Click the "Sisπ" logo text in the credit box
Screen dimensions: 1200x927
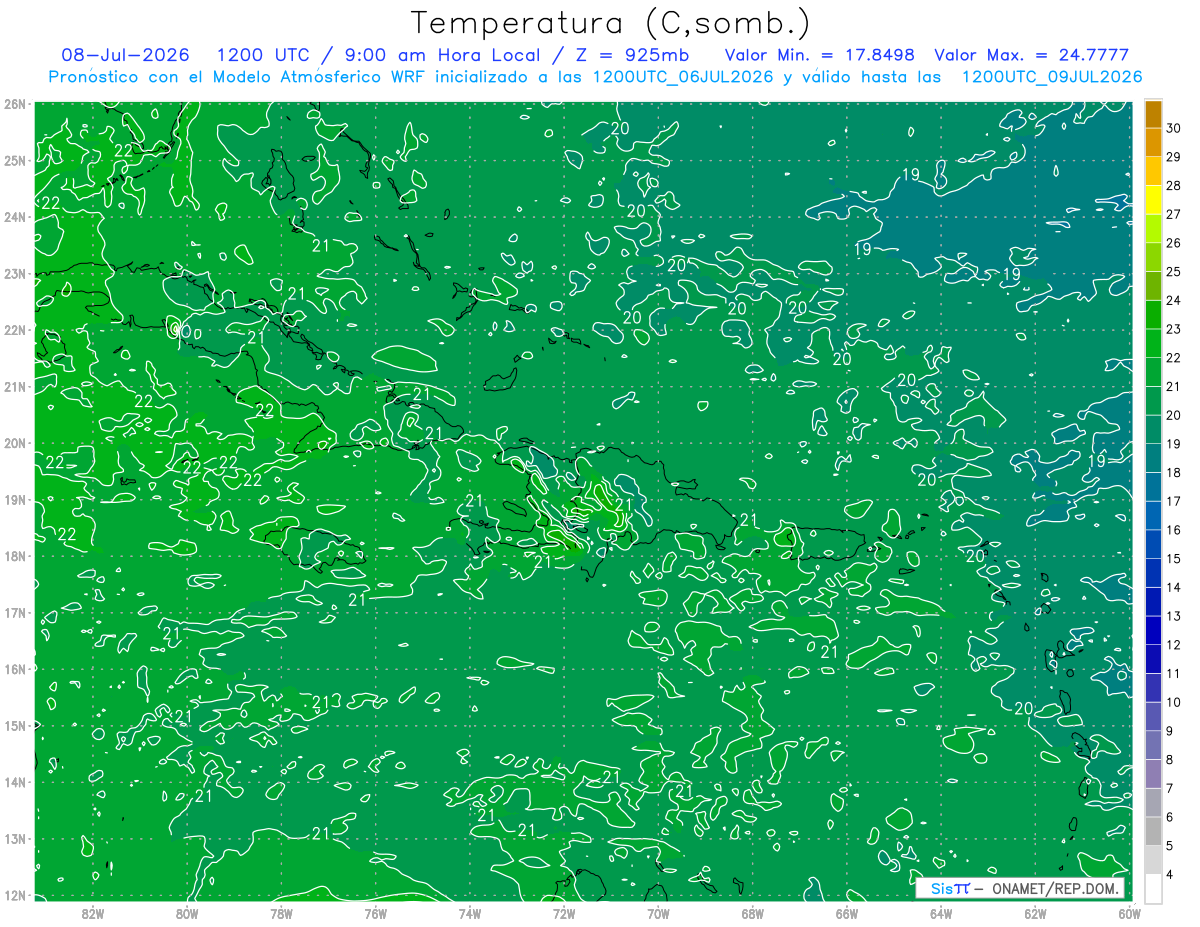949,888
